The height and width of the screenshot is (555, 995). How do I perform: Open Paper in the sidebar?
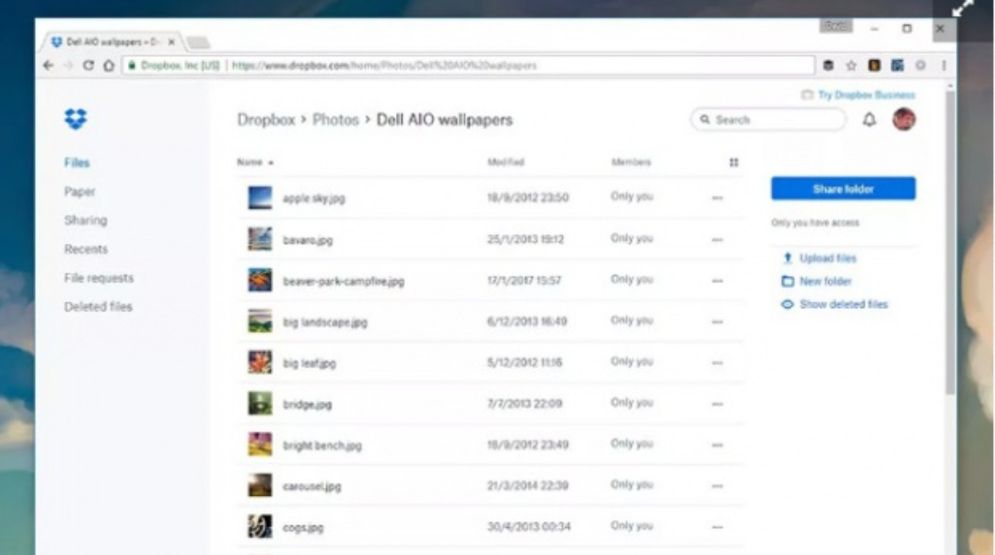tap(79, 192)
